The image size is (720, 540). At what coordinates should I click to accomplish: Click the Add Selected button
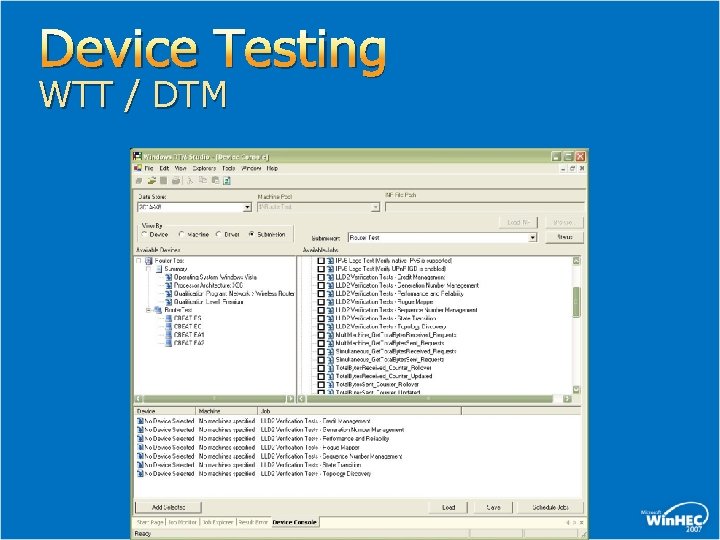point(168,507)
